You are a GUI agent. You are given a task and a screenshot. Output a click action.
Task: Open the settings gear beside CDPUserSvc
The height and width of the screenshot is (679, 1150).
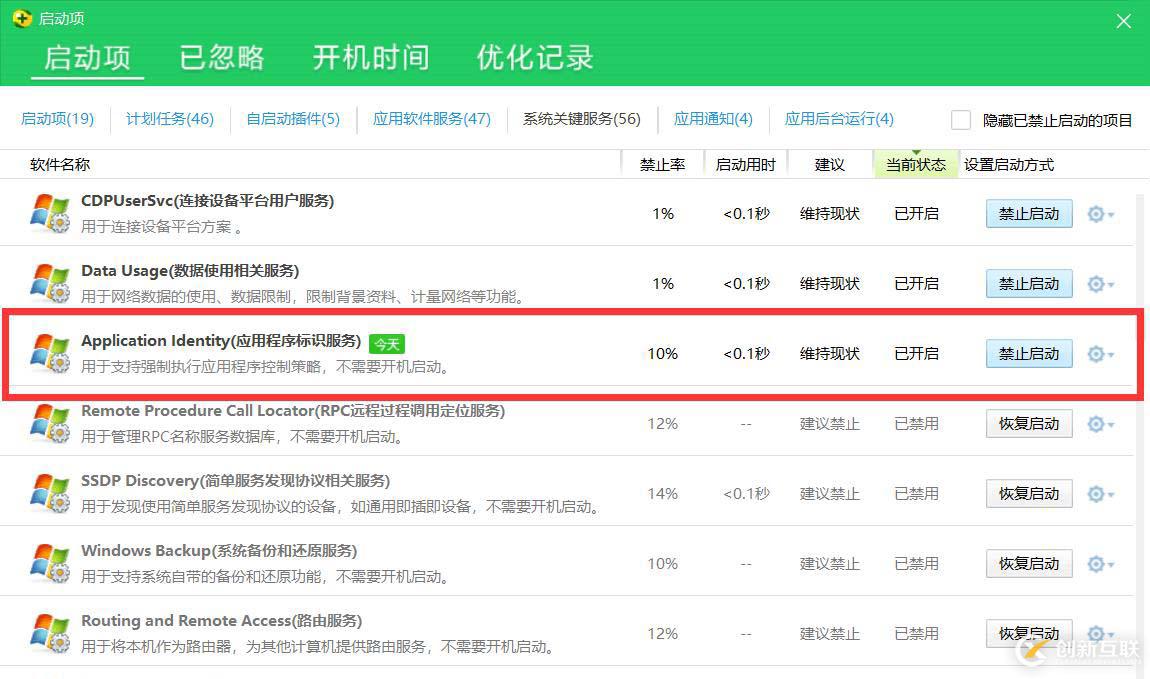pyautogui.click(x=1095, y=213)
